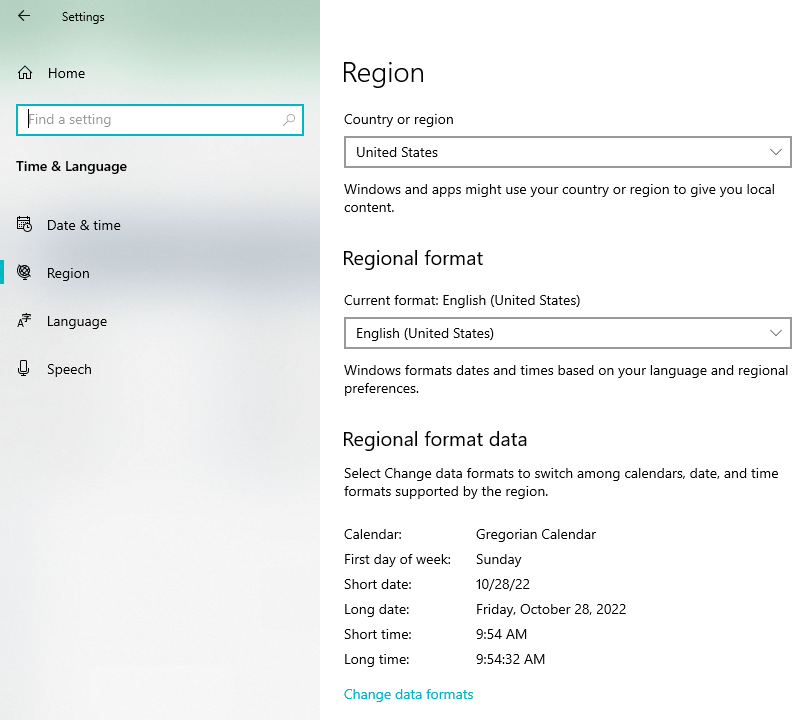Select Region in the sidebar

[x=68, y=273]
